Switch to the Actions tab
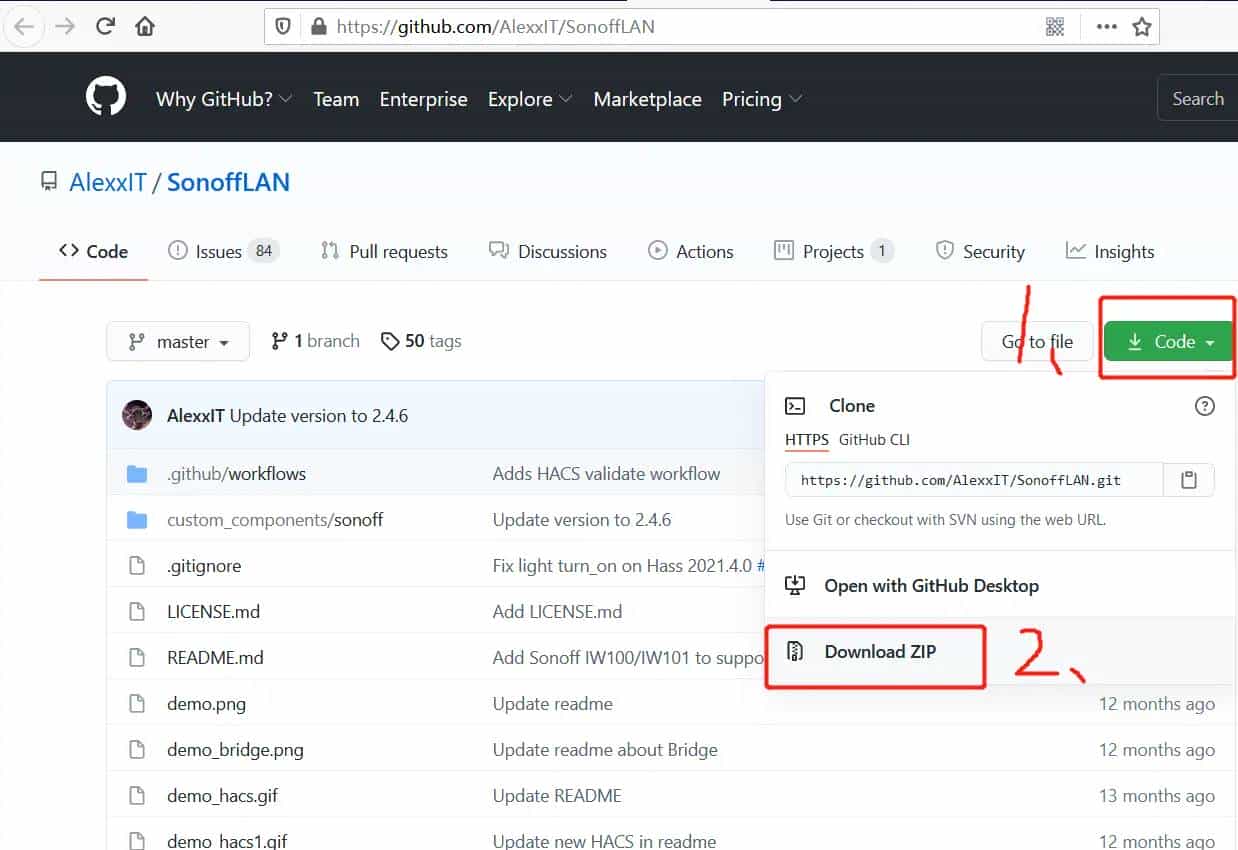 691,251
